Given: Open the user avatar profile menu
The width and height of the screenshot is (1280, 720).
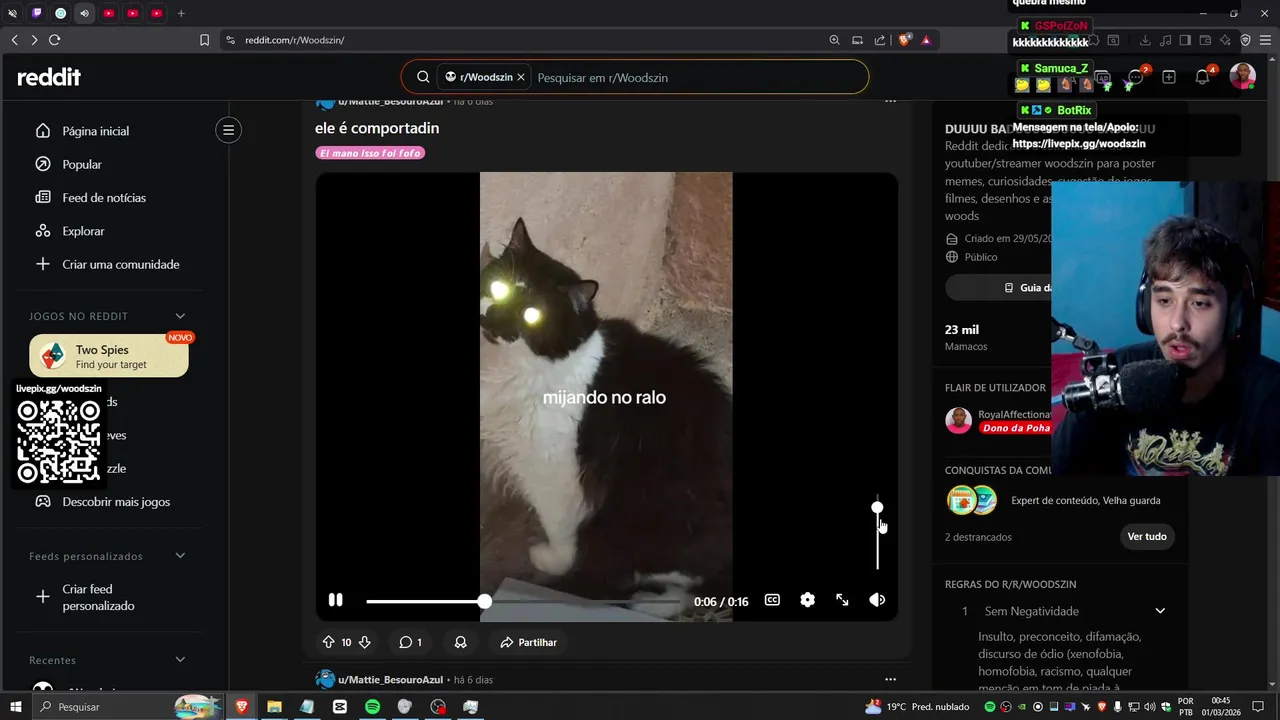Looking at the screenshot, I should pos(1242,77).
